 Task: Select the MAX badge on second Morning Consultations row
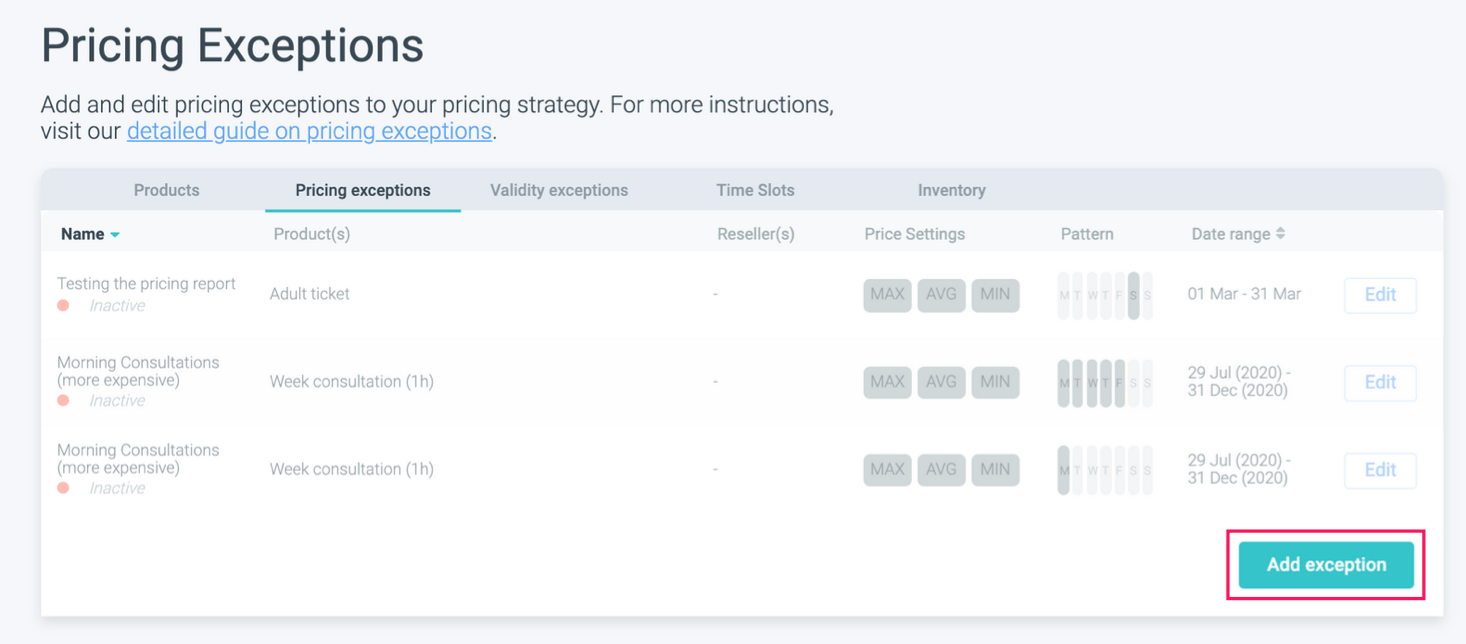(887, 469)
